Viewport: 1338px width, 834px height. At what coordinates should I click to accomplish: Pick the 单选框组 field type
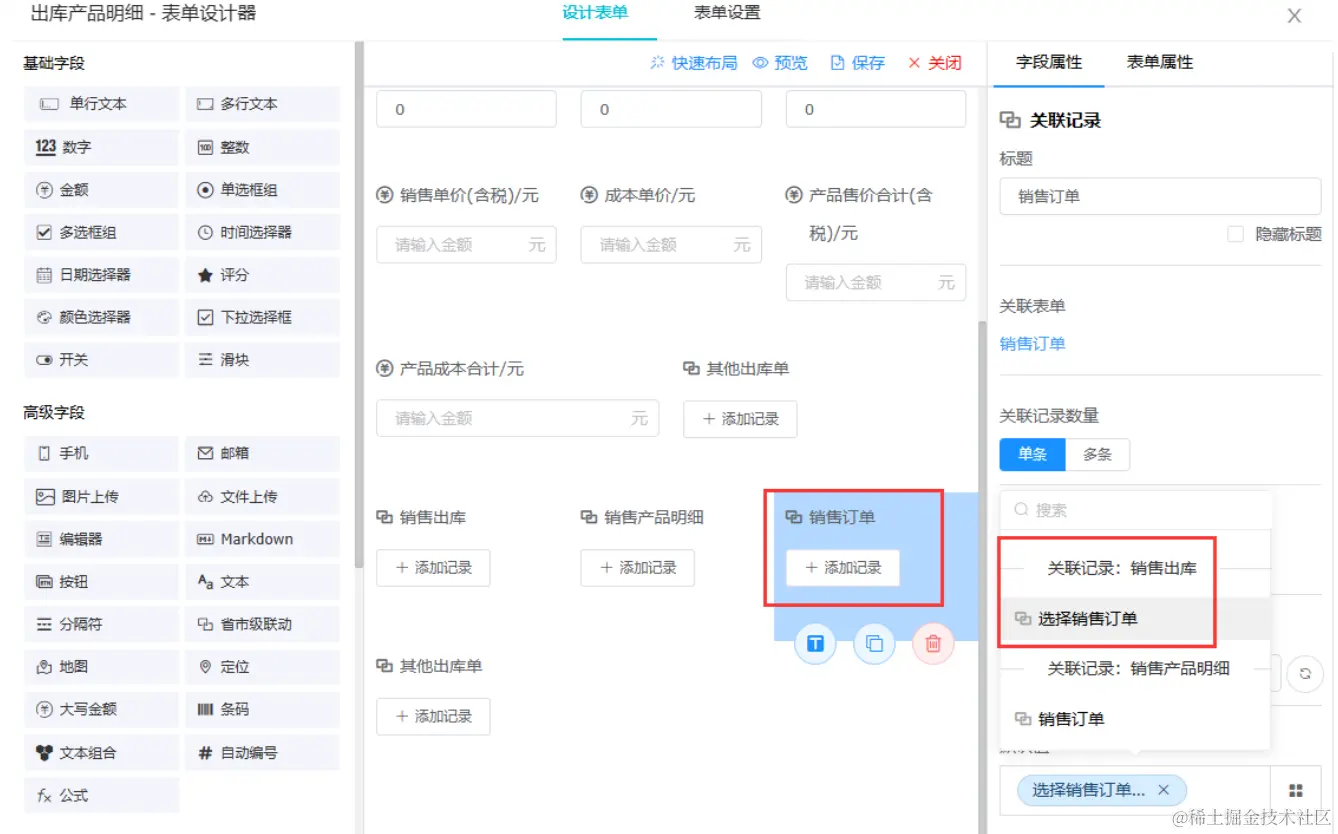pos(263,190)
